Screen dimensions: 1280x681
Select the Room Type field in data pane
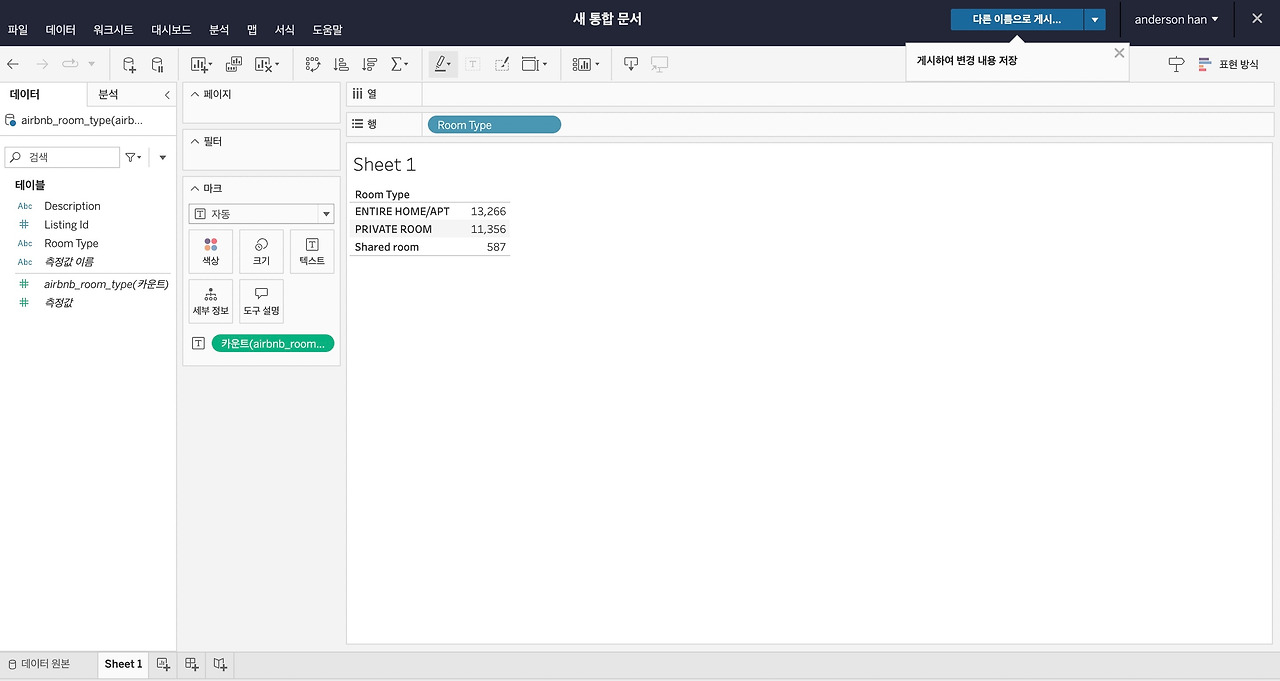[x=71, y=243]
